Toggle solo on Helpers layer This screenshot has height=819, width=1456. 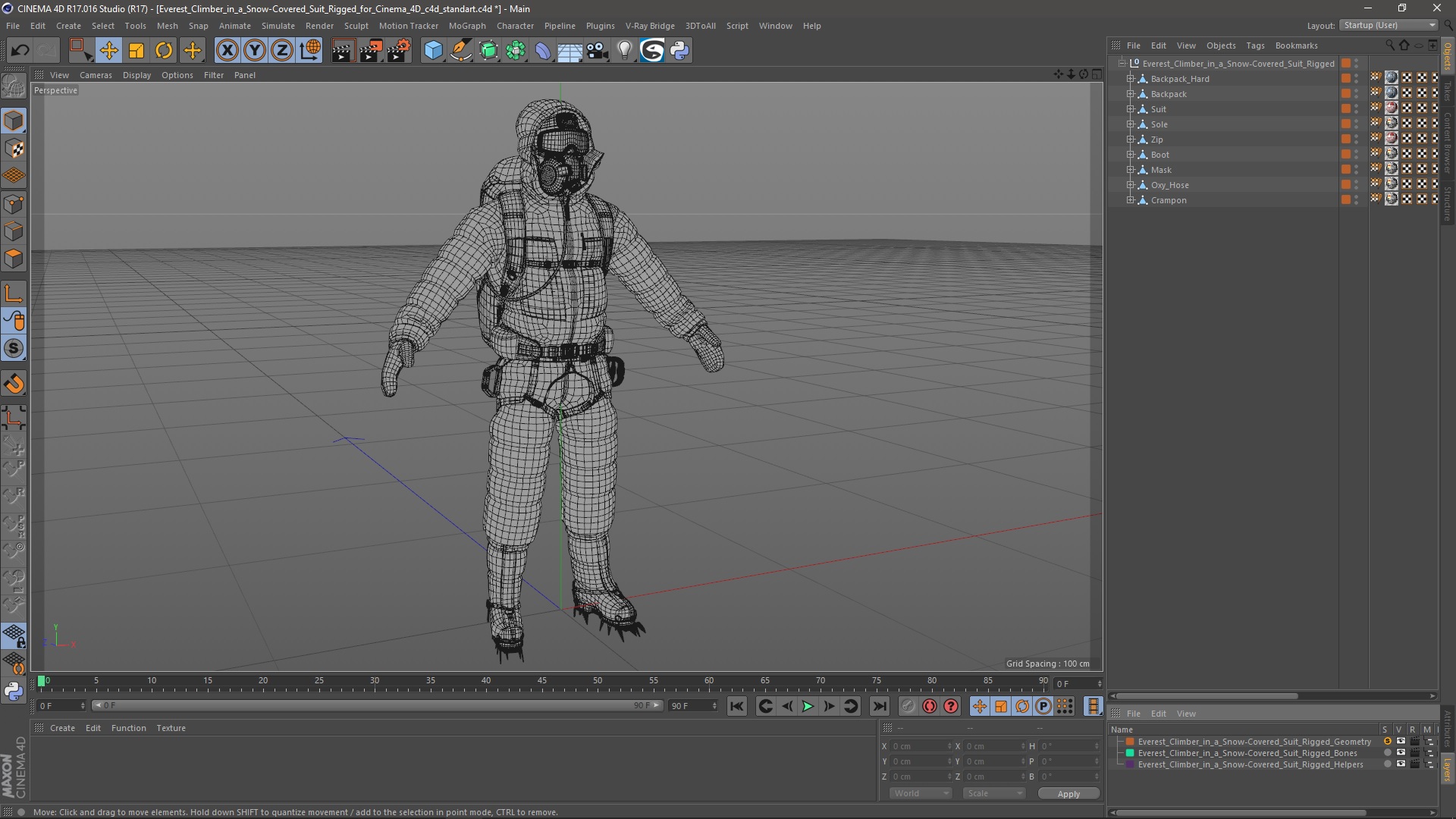pos(1387,764)
